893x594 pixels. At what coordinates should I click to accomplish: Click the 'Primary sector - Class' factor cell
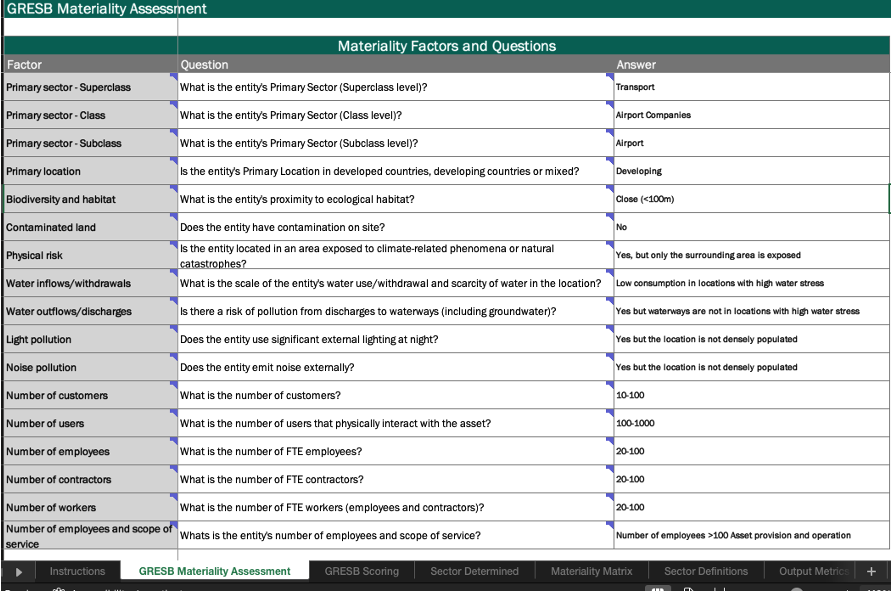coord(91,115)
